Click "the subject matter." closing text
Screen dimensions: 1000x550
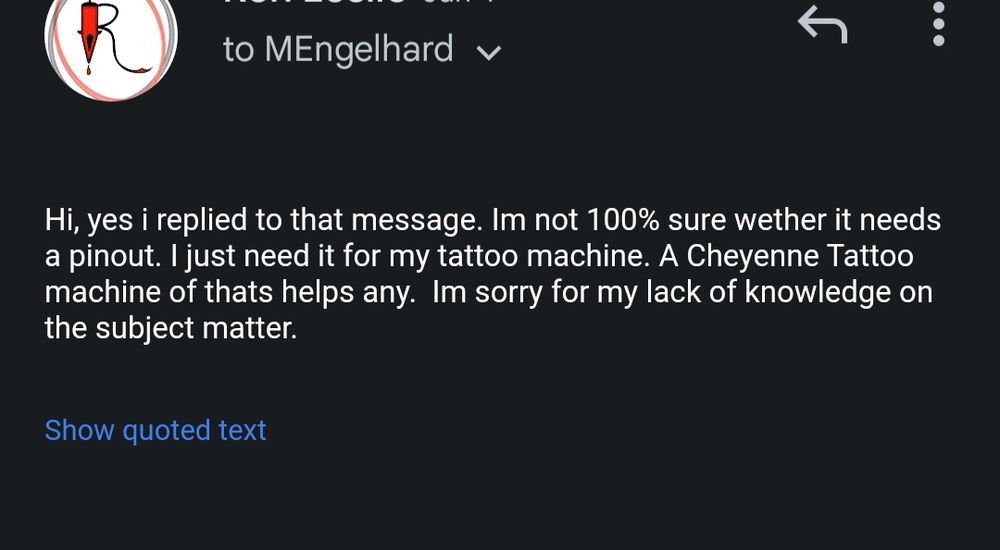coord(171,328)
